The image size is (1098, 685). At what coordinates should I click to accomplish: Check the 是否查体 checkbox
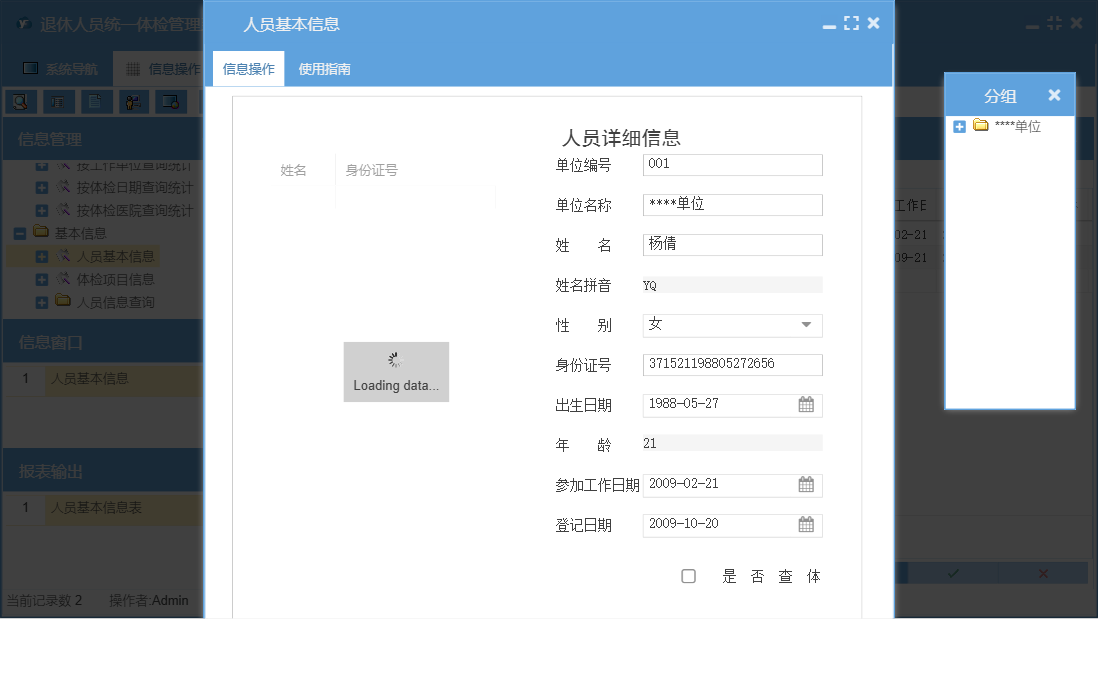coord(688,576)
